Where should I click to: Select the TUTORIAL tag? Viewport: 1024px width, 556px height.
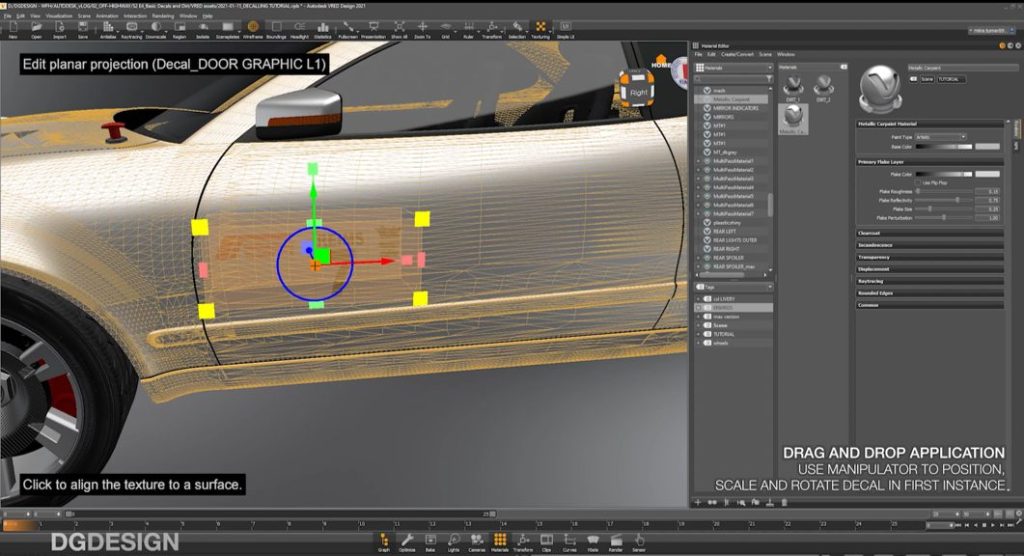click(x=724, y=334)
